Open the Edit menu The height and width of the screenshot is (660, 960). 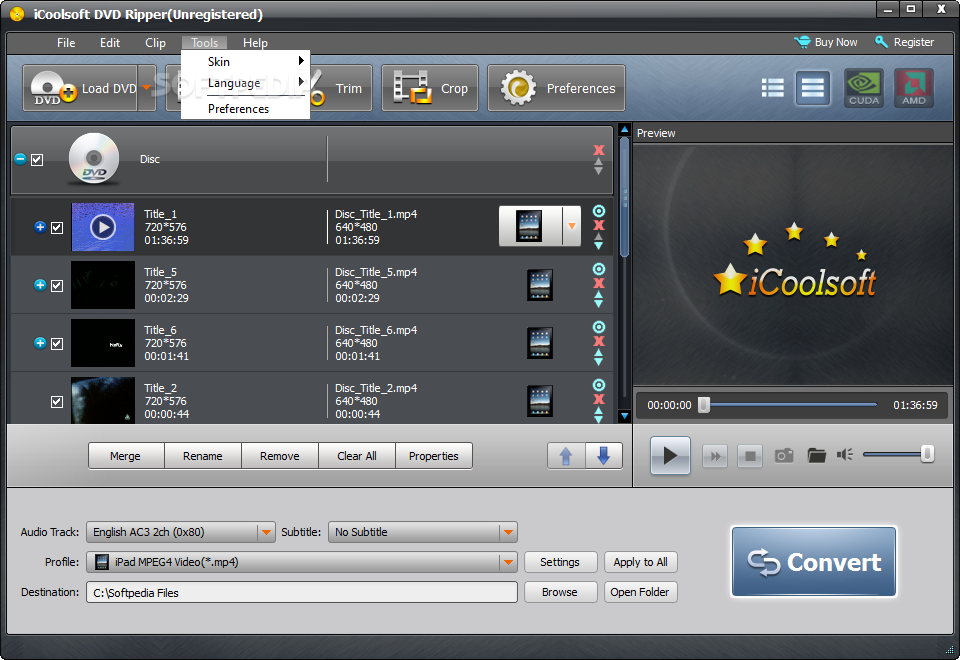click(x=110, y=43)
